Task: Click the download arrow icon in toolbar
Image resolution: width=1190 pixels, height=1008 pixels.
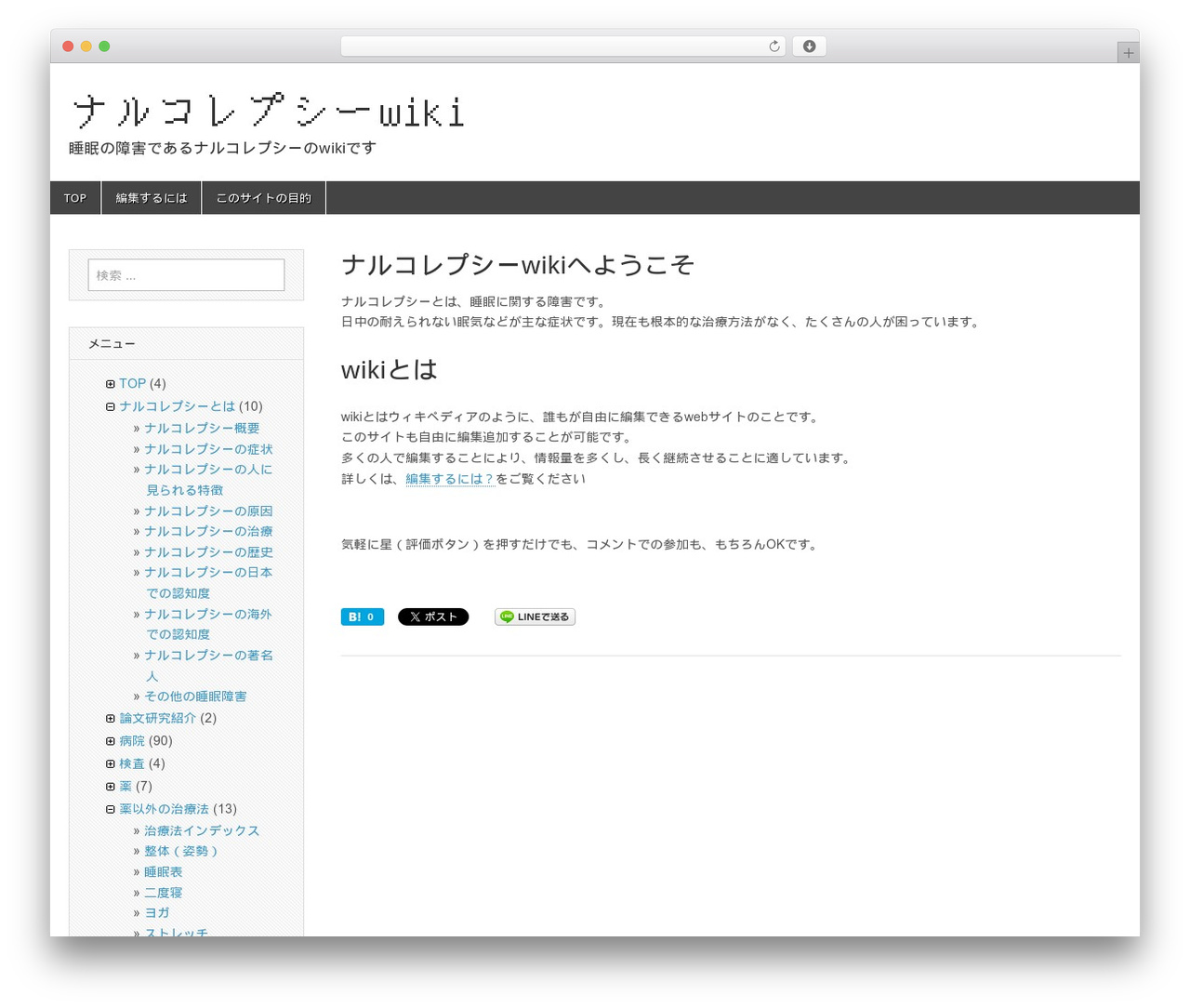Action: [x=809, y=46]
